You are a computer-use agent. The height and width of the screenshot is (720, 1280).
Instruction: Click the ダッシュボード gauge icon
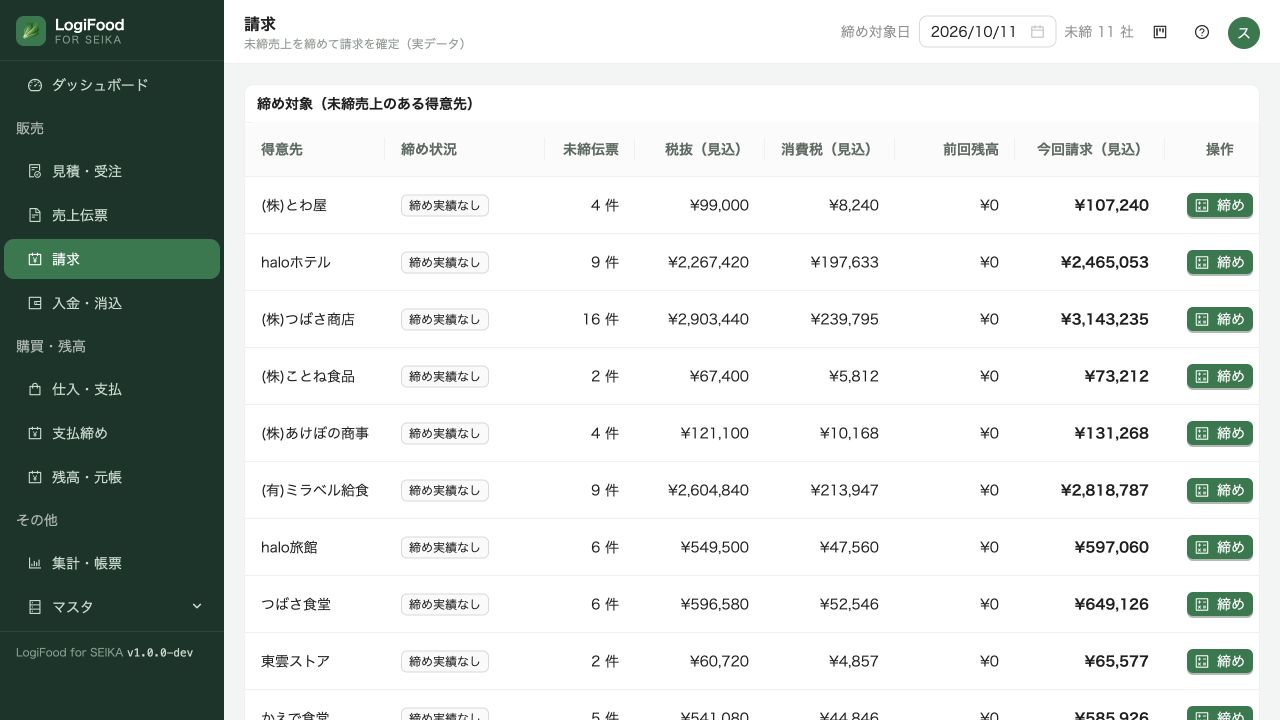pyautogui.click(x=35, y=85)
